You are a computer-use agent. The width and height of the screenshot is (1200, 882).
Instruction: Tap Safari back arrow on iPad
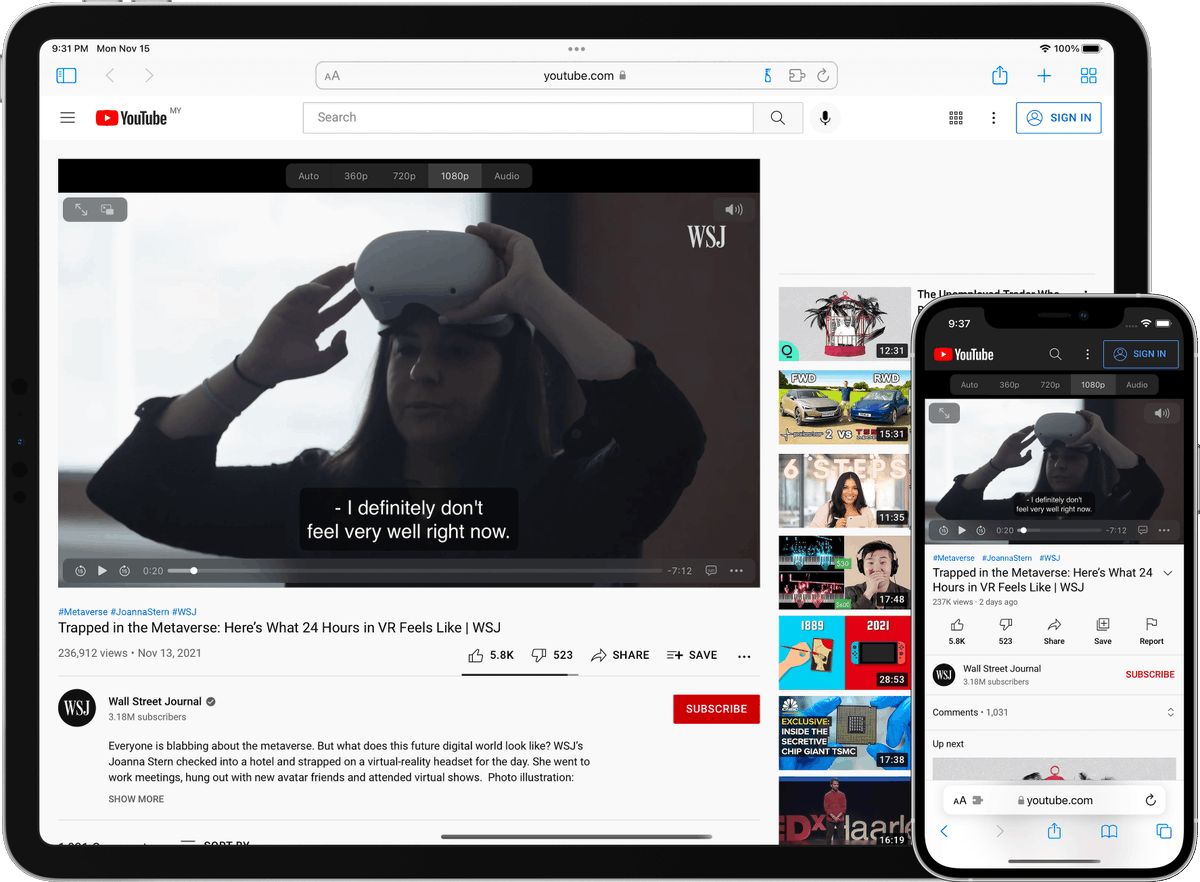(x=110, y=75)
